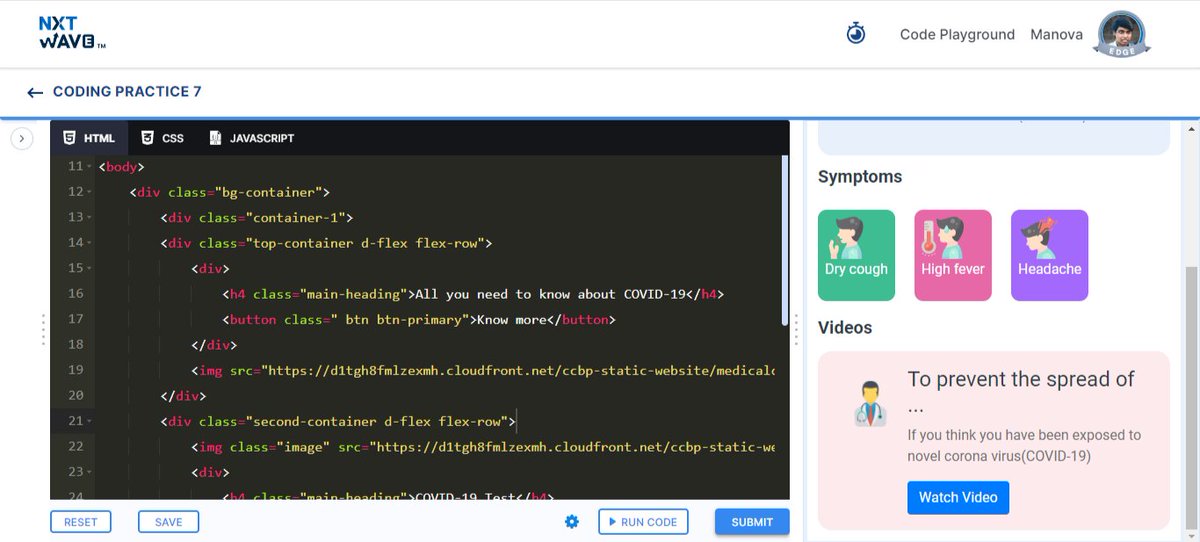The width and height of the screenshot is (1200, 542).
Task: Collapse the fold arrow on line 21
Action: click(90, 422)
